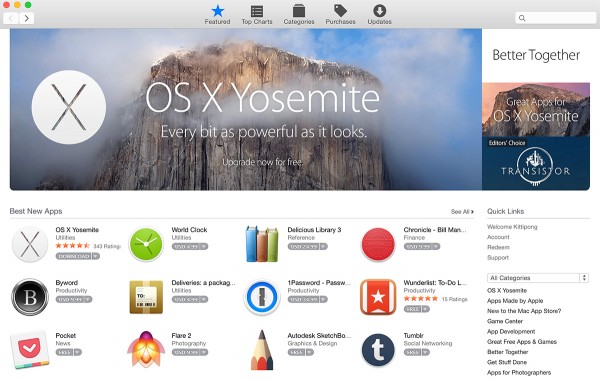Screen dimensions: 600x381
Task: Open the Delicious Library 3 bookshelf icon
Action: (262, 244)
